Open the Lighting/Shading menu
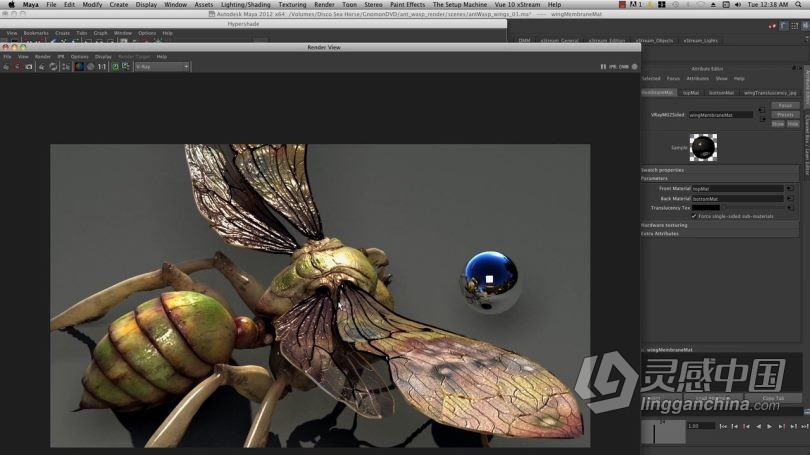 pyautogui.click(x=245, y=4)
